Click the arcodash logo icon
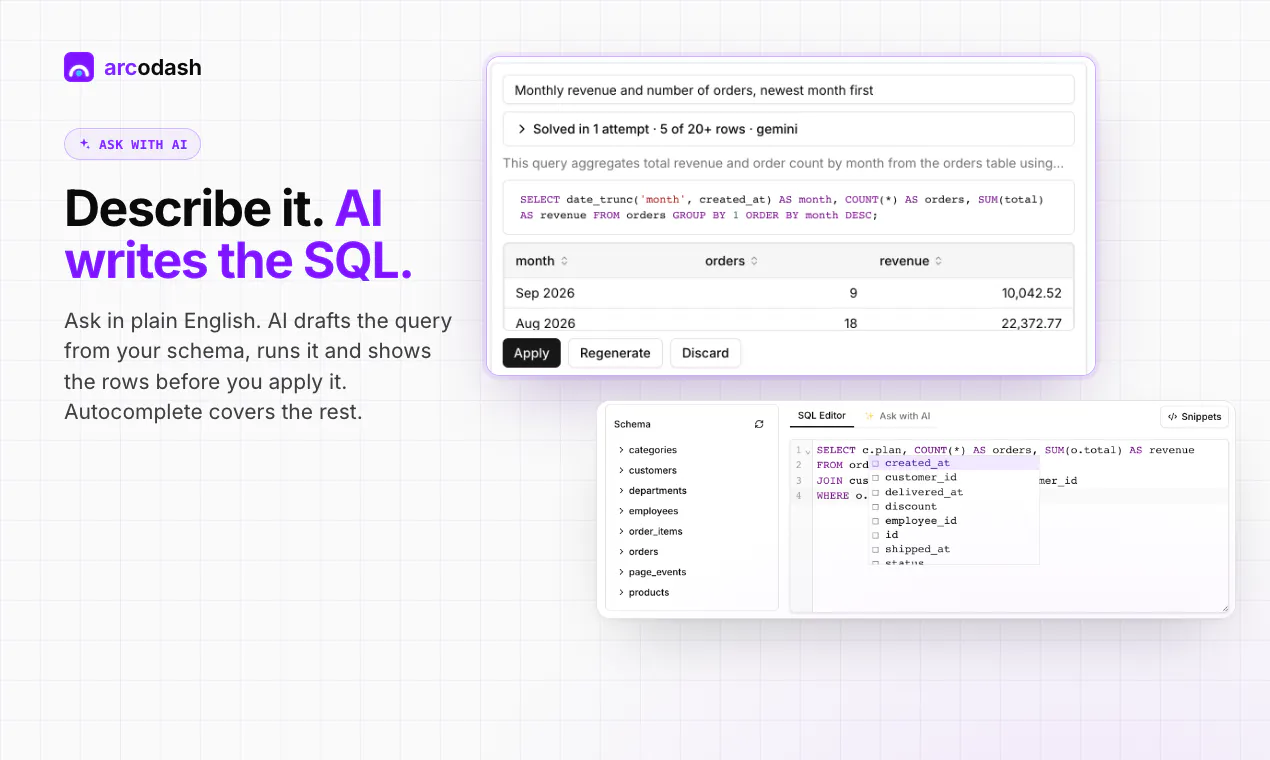Image resolution: width=1270 pixels, height=760 pixels. 79,67
